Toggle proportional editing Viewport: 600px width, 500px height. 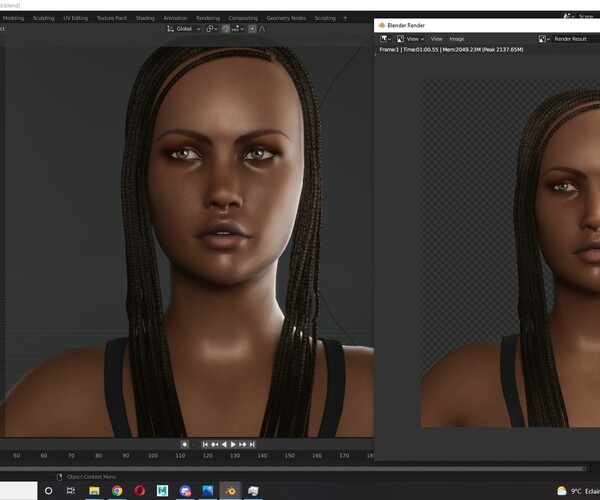click(x=252, y=29)
